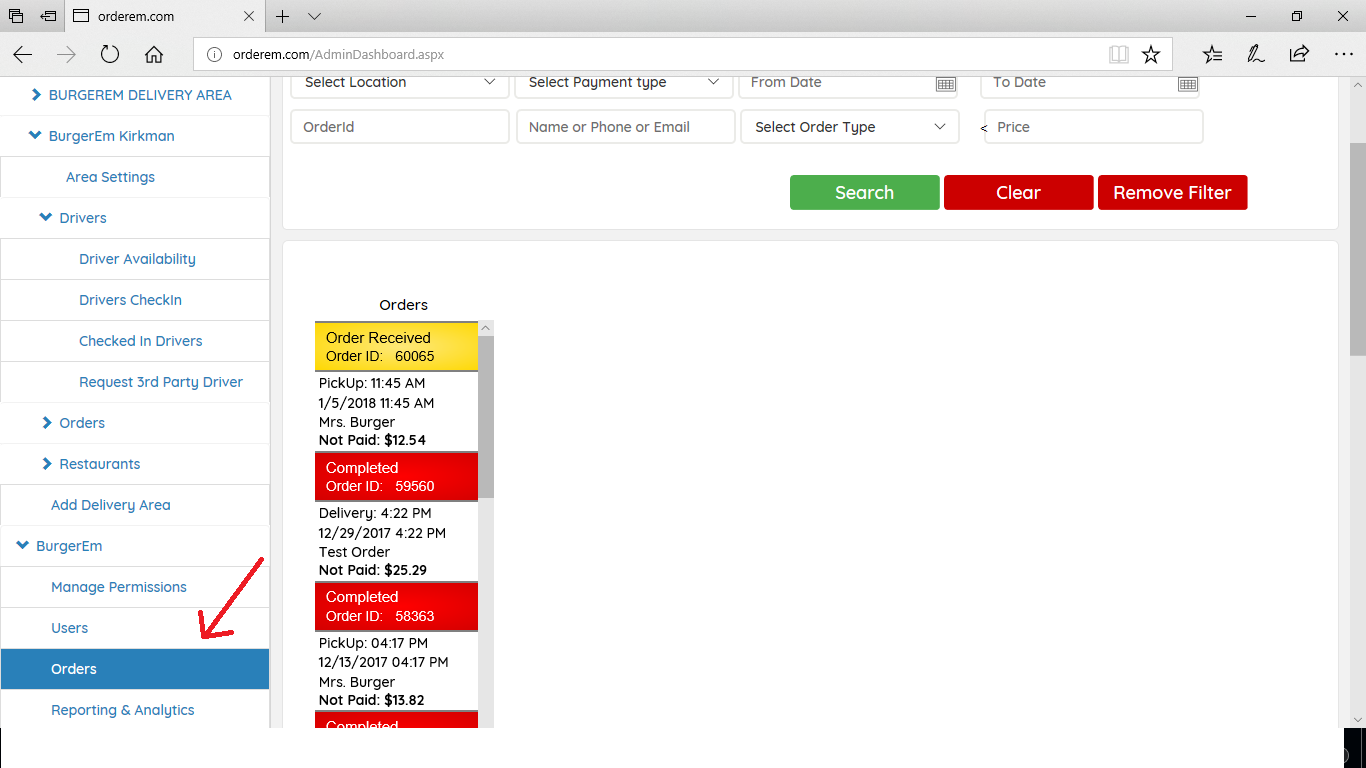Viewport: 1366px width, 768px height.
Task: Click the green Search button
Action: point(864,193)
